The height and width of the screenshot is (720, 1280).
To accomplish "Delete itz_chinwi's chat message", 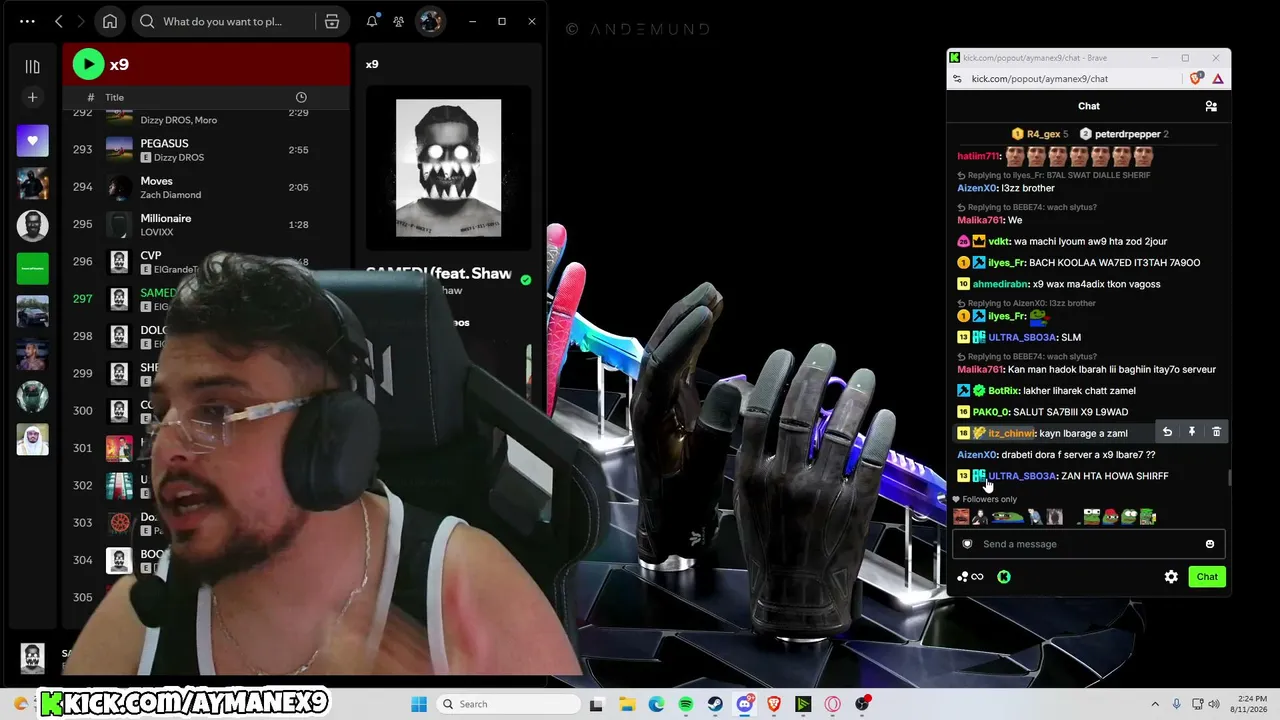I will (1216, 432).
